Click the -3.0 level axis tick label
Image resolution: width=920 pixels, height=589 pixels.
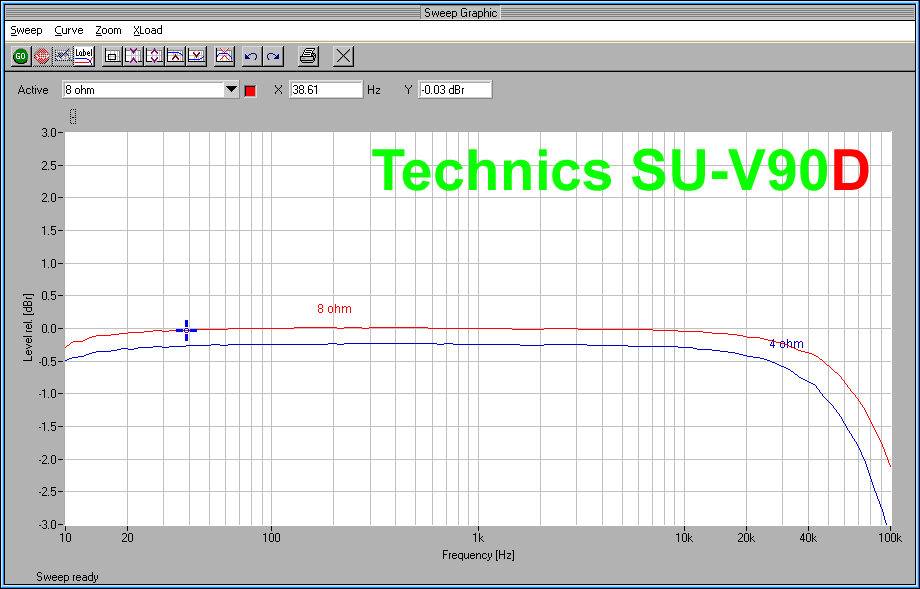48,524
